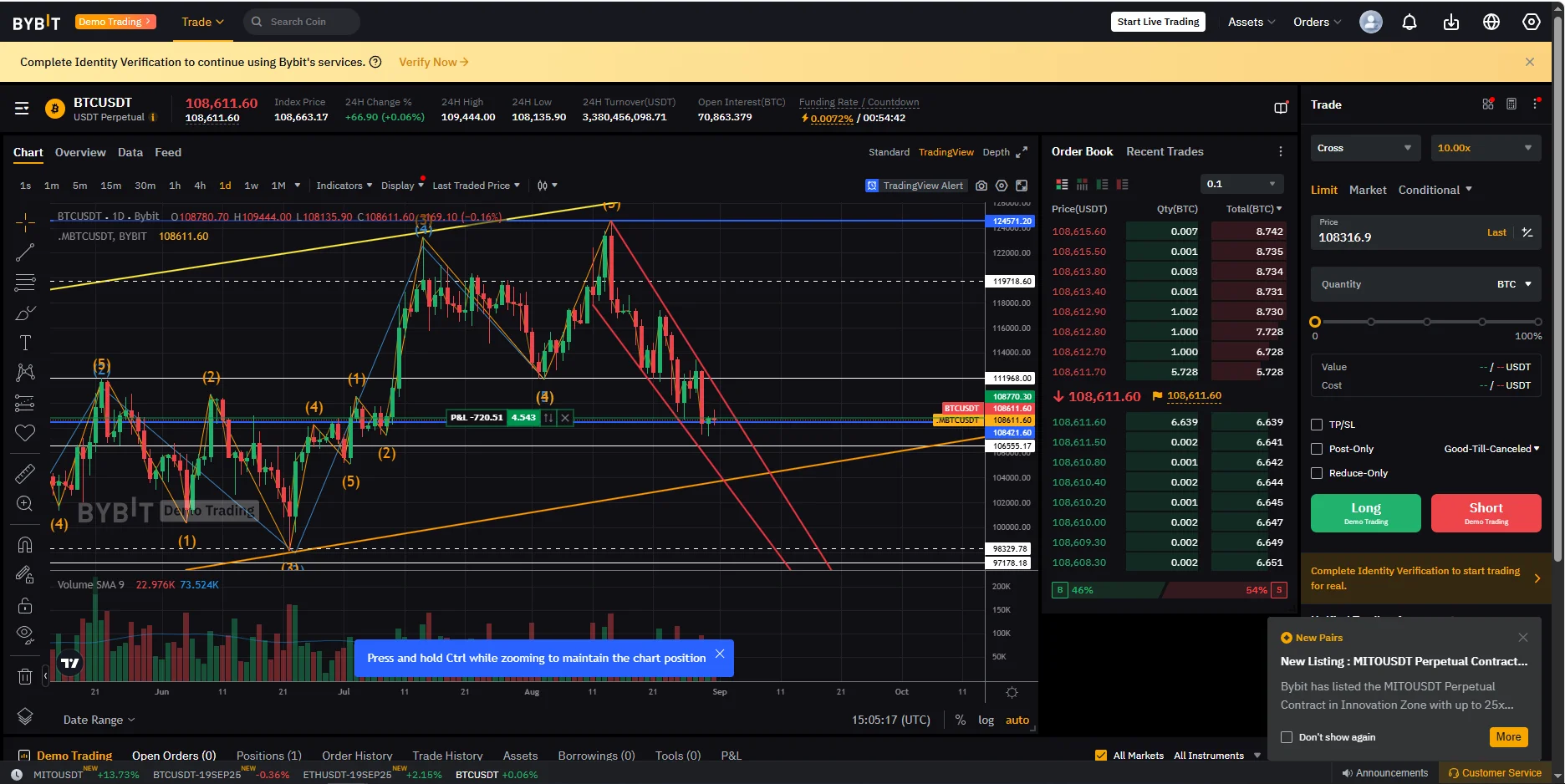This screenshot has width=1565, height=784.
Task: Click the TradingView Alert button
Action: [x=916, y=186]
